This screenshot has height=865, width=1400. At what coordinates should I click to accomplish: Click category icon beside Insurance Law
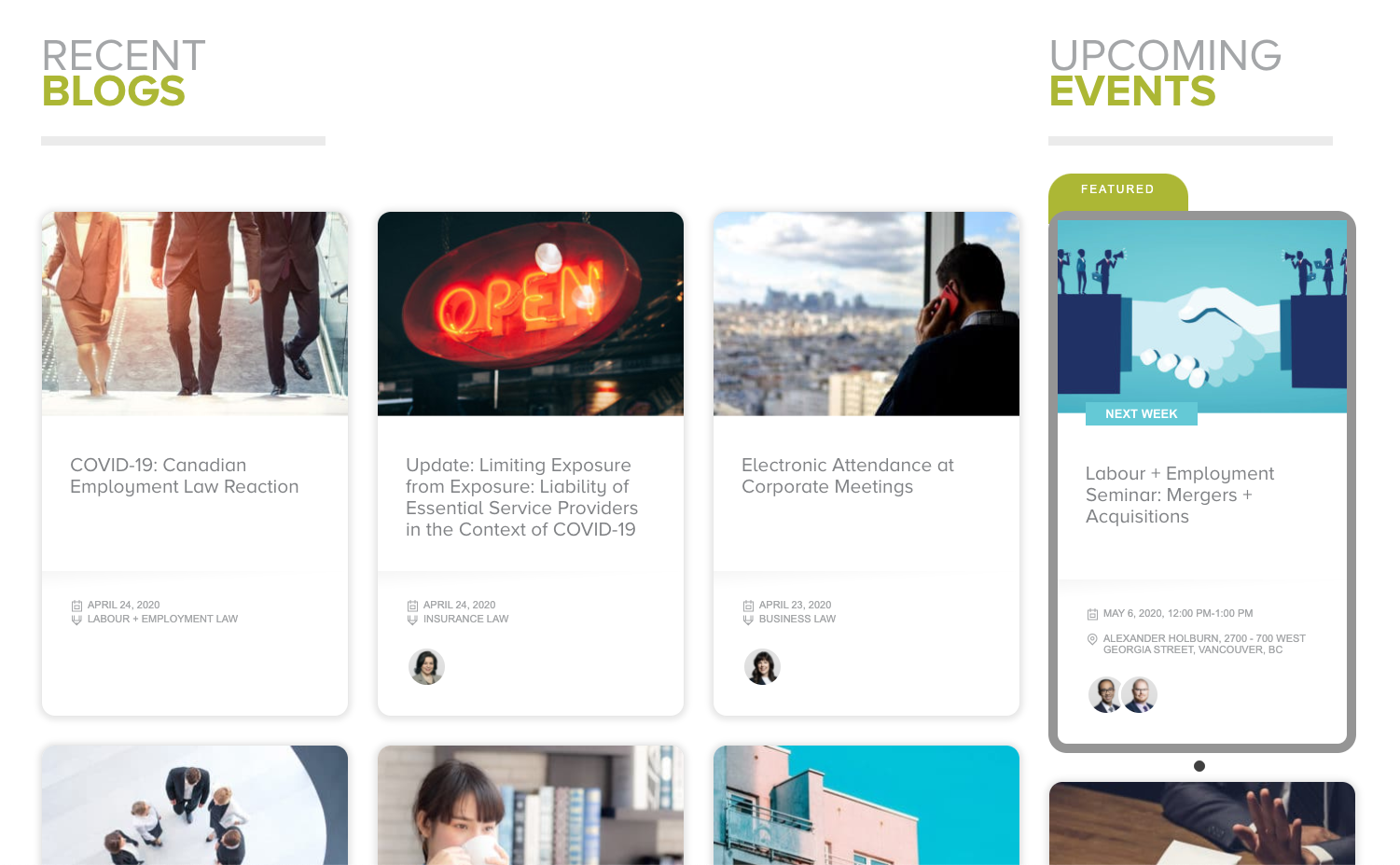(412, 620)
